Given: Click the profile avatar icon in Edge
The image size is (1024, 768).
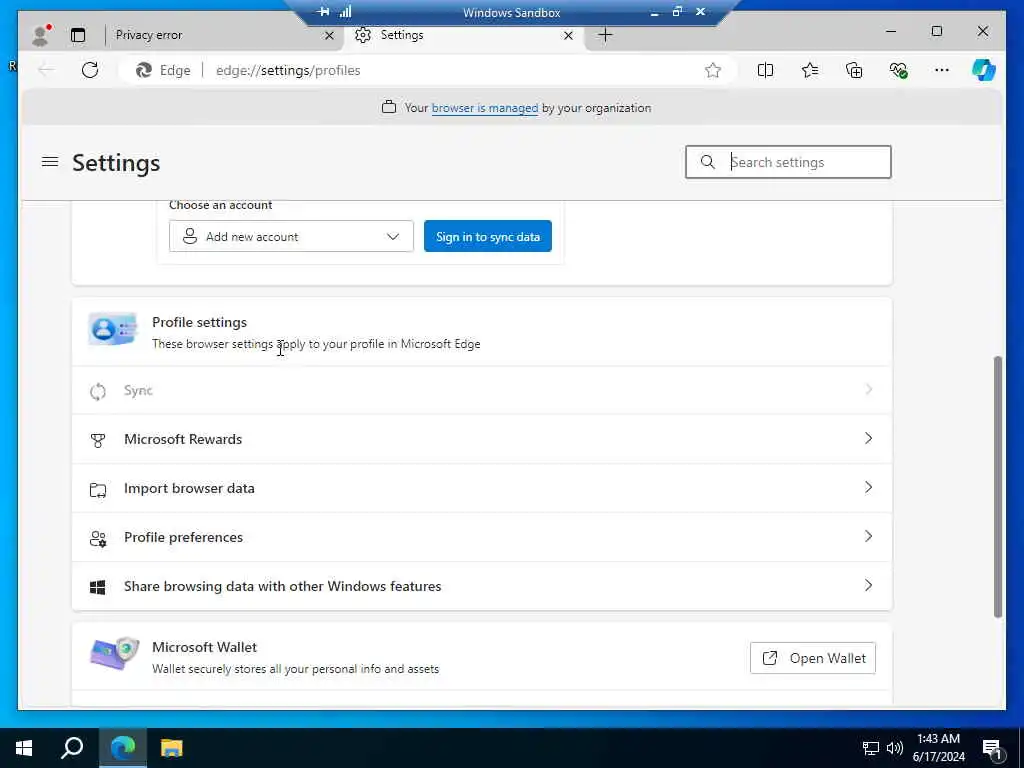Looking at the screenshot, I should [40, 35].
